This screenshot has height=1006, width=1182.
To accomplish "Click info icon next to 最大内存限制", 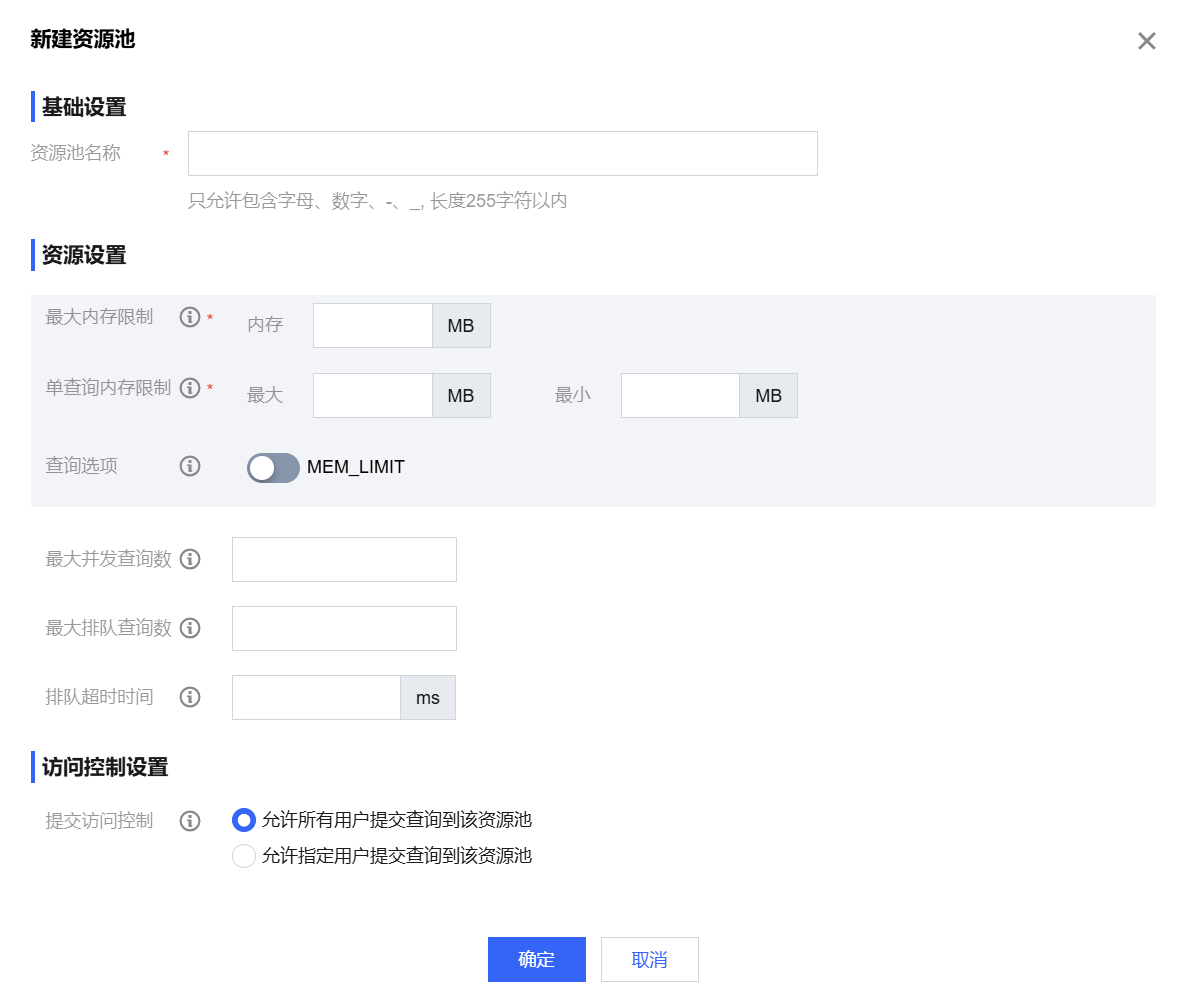I will [190, 317].
